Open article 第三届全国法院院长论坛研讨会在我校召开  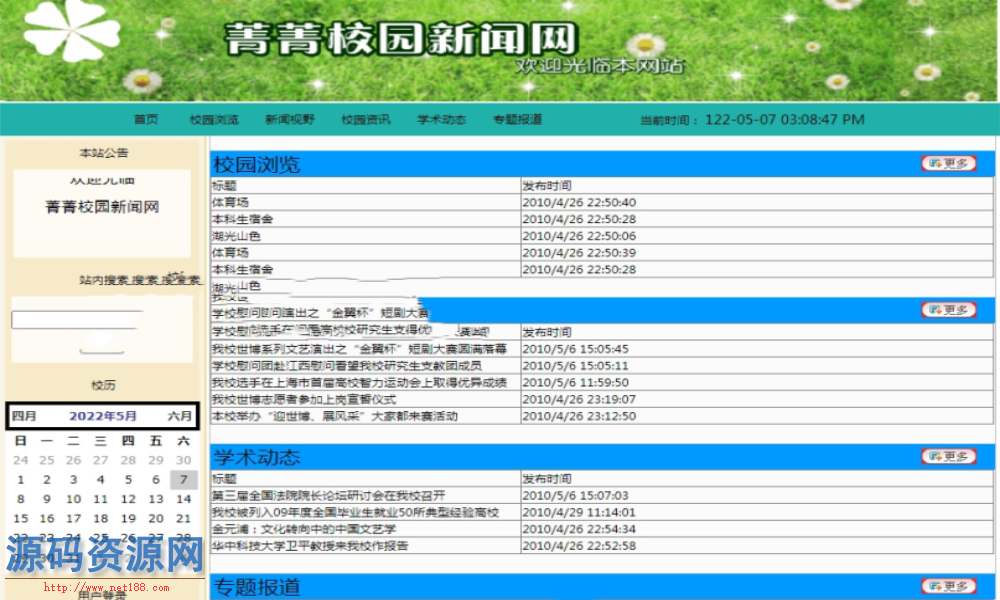[328, 496]
